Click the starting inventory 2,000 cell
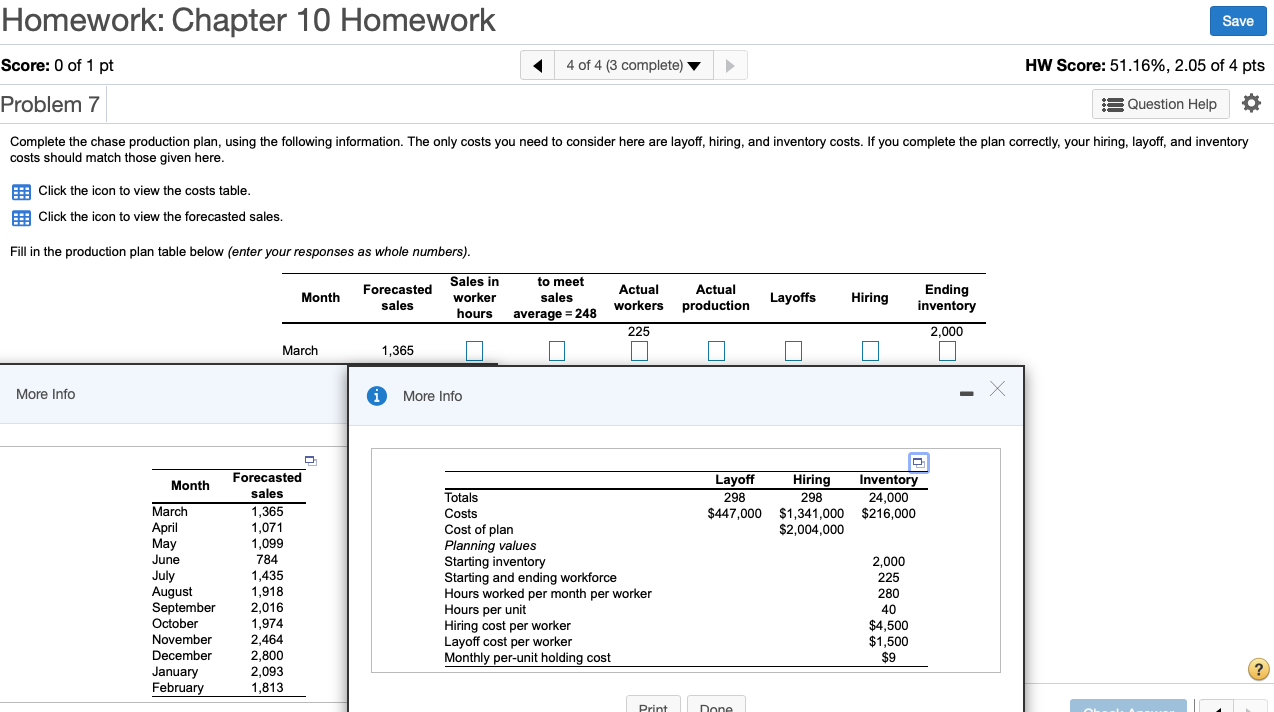 coord(946,331)
